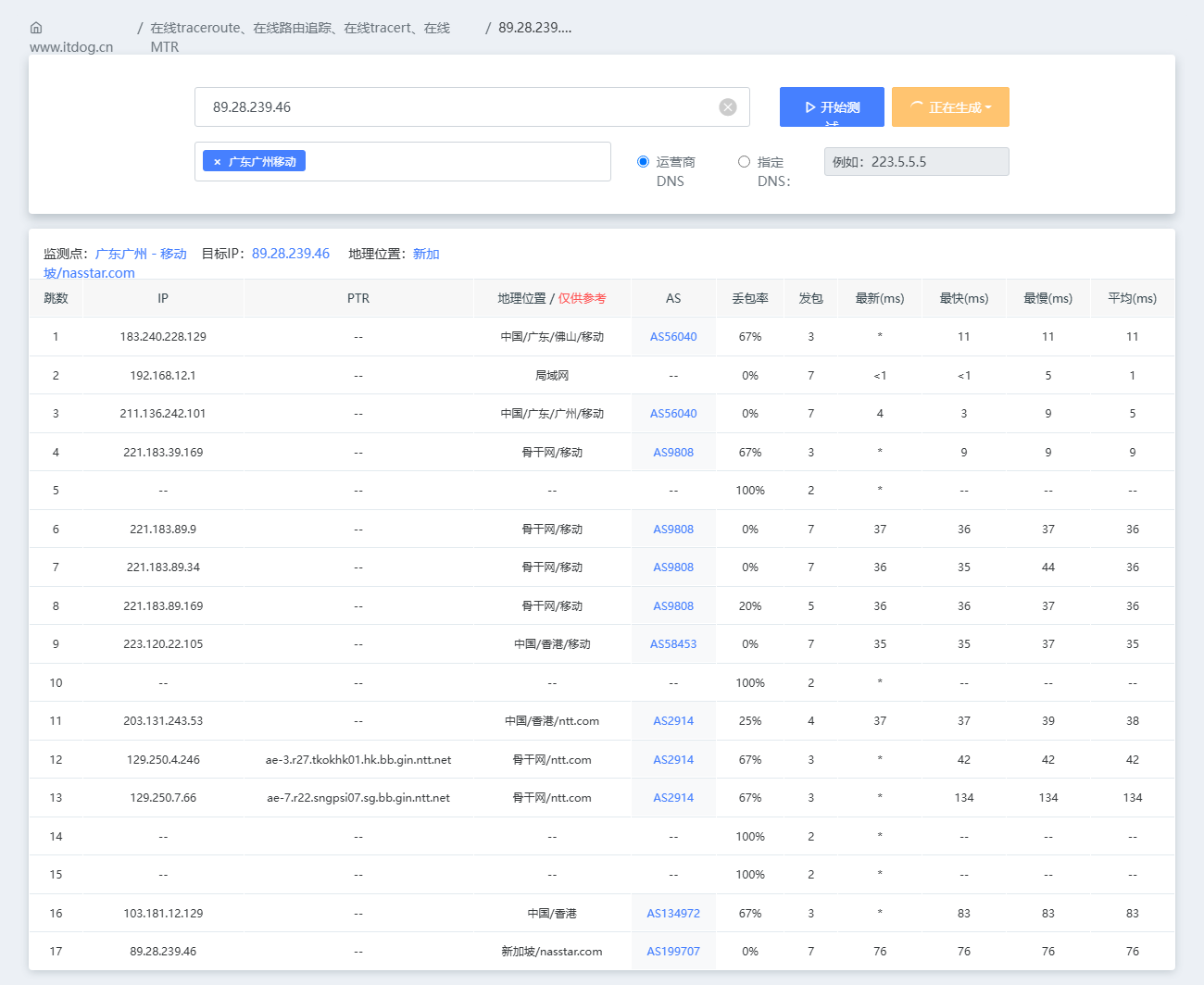The image size is (1204, 985).
Task: Click the target IP 89.28.239.46 link
Action: click(x=291, y=254)
